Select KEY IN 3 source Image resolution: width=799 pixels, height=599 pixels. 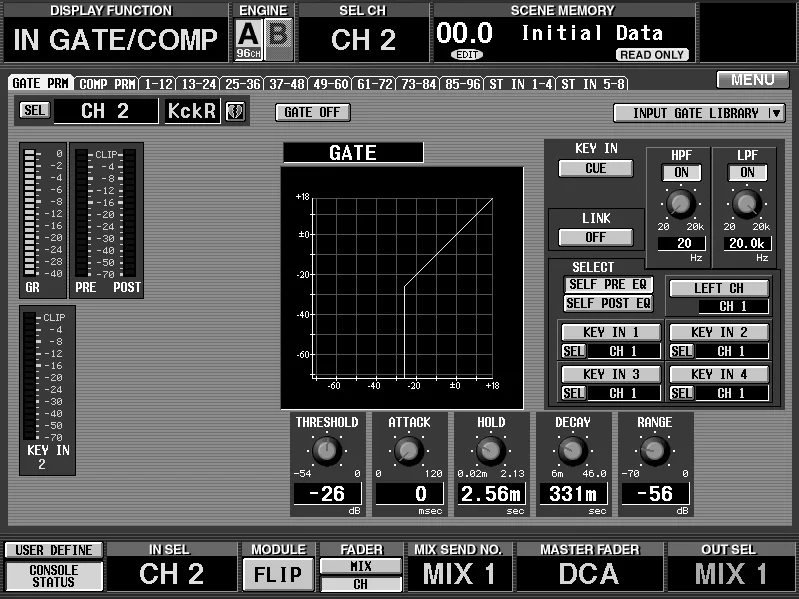pyautogui.click(x=610, y=374)
